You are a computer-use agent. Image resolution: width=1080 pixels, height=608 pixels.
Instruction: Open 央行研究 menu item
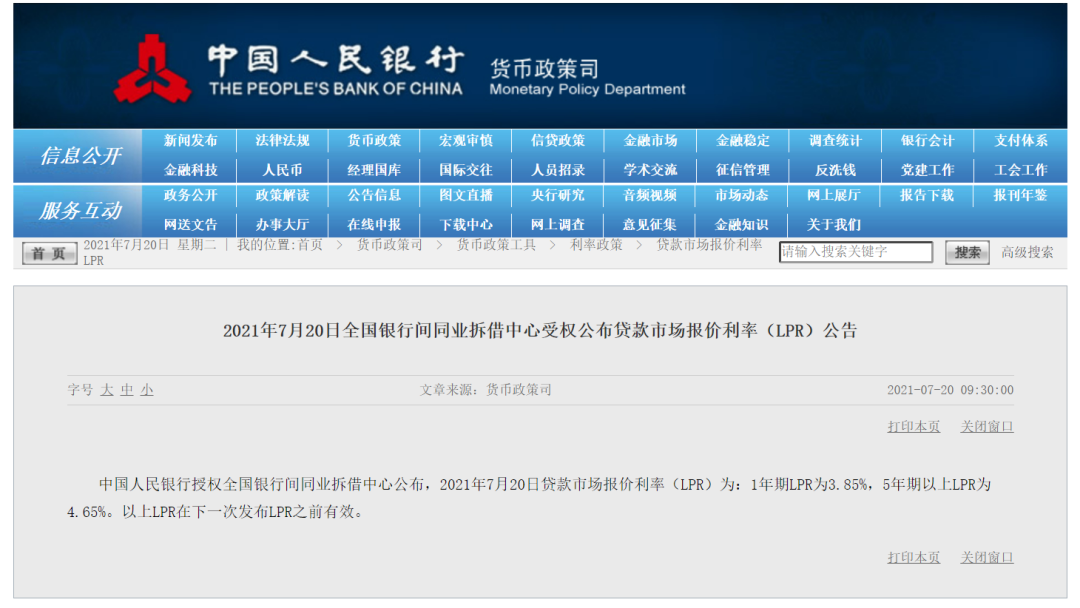click(558, 196)
